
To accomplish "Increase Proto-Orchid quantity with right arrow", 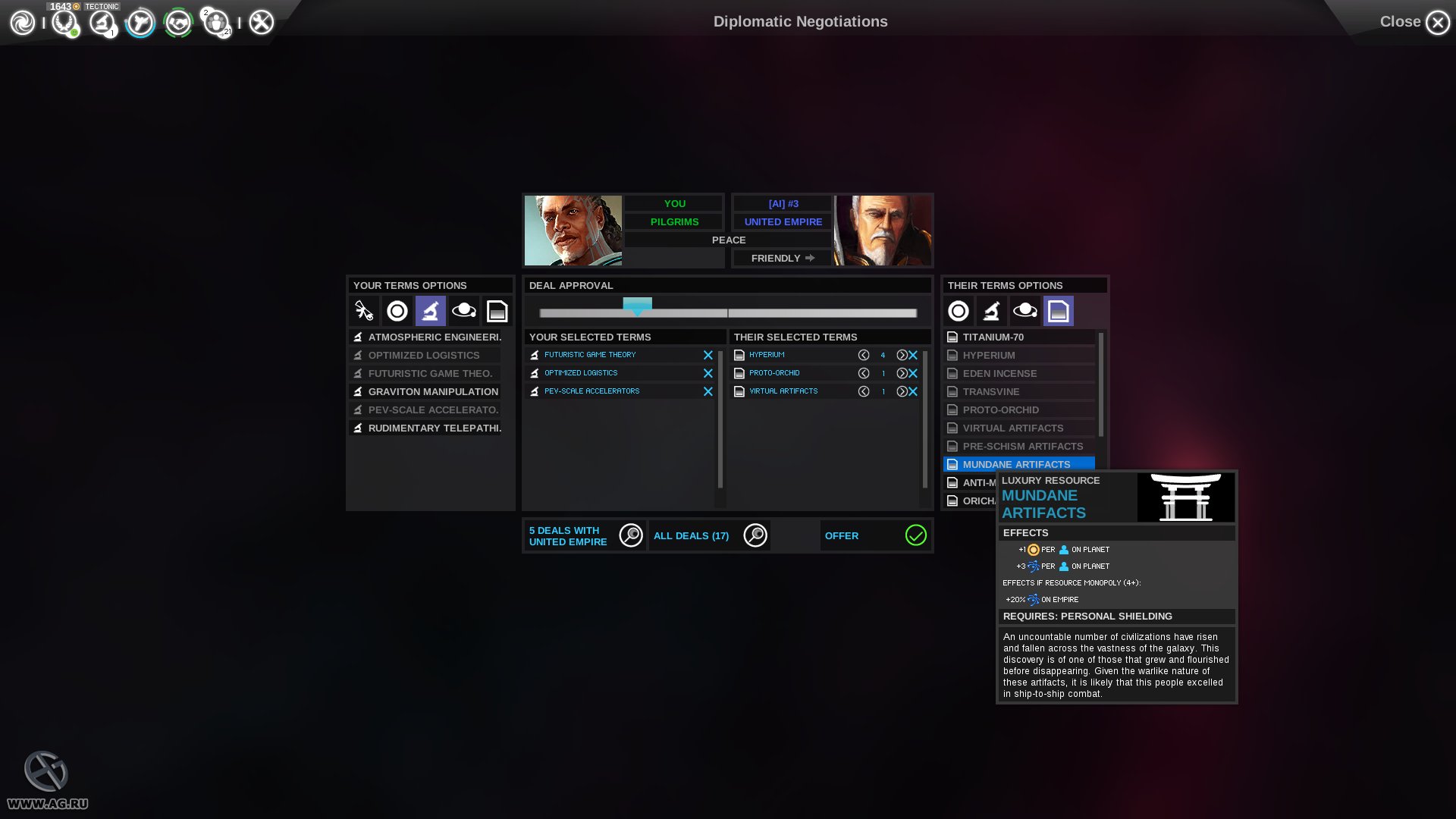I will (x=901, y=373).
